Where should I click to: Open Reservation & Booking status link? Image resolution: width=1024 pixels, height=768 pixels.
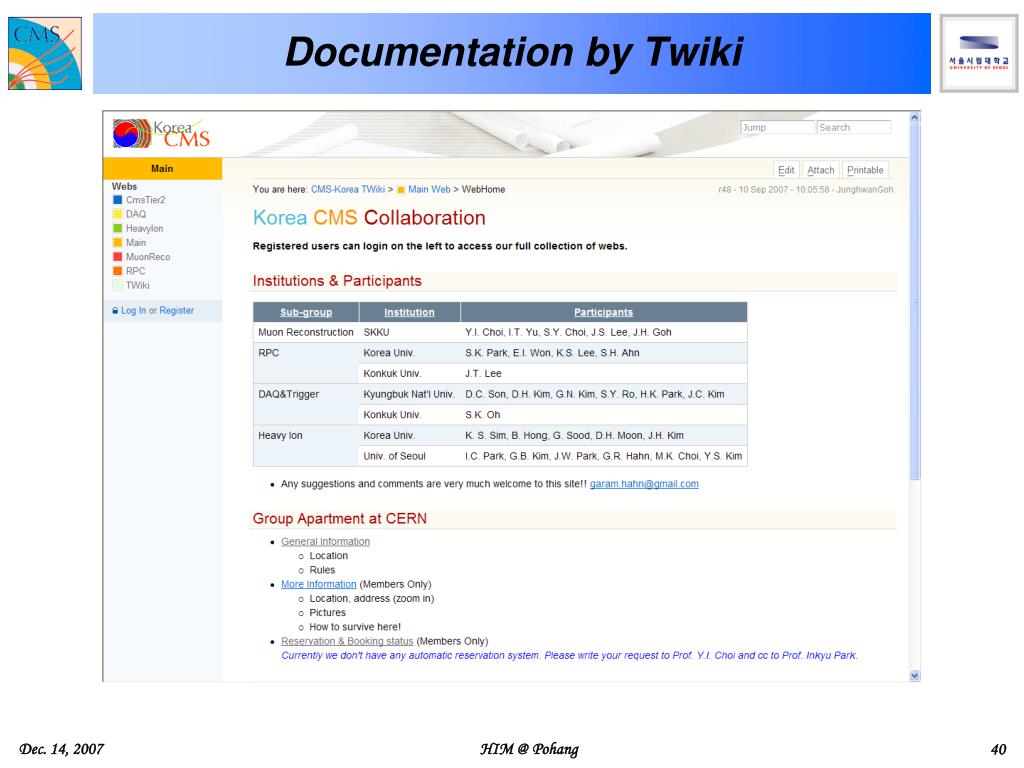tap(347, 641)
